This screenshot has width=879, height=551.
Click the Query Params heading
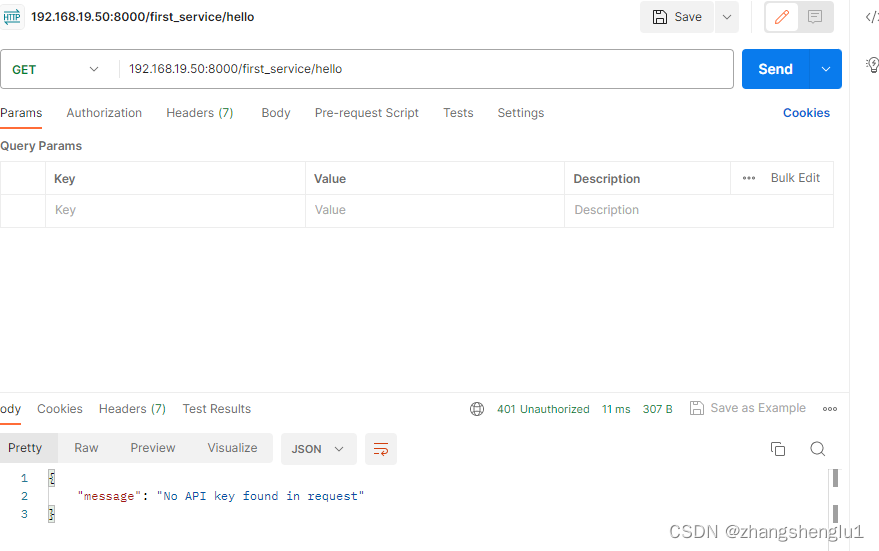click(41, 146)
